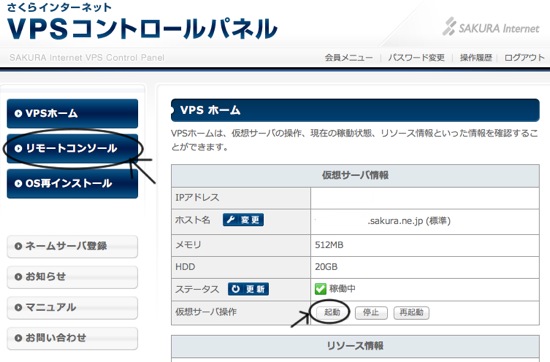Refresh status with the 更新 button
550x362 pixels.
click(248, 289)
